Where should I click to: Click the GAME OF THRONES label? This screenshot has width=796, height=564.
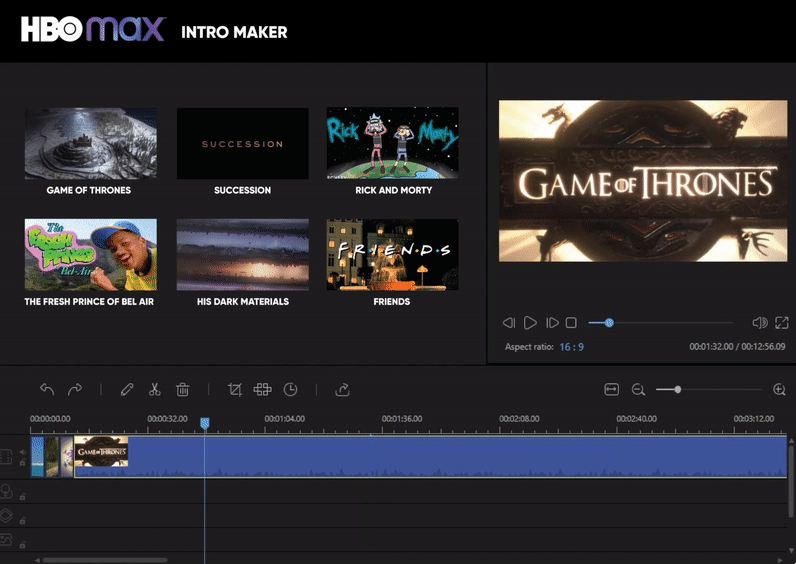(x=89, y=190)
